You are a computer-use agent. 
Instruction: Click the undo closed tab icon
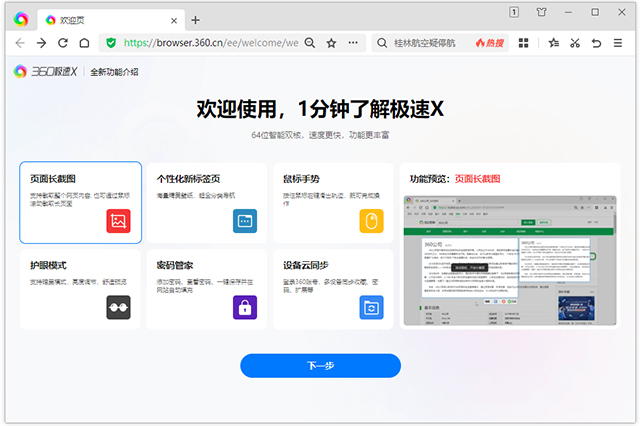pos(596,43)
